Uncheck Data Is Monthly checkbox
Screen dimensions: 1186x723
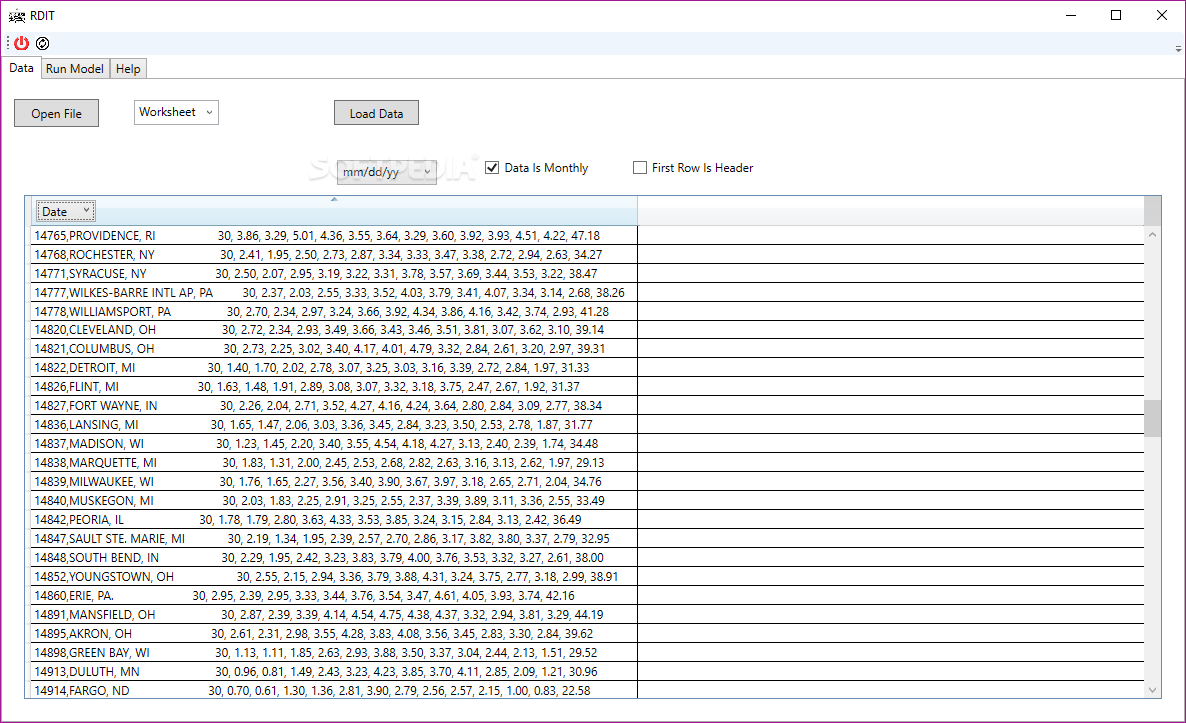tap(492, 168)
